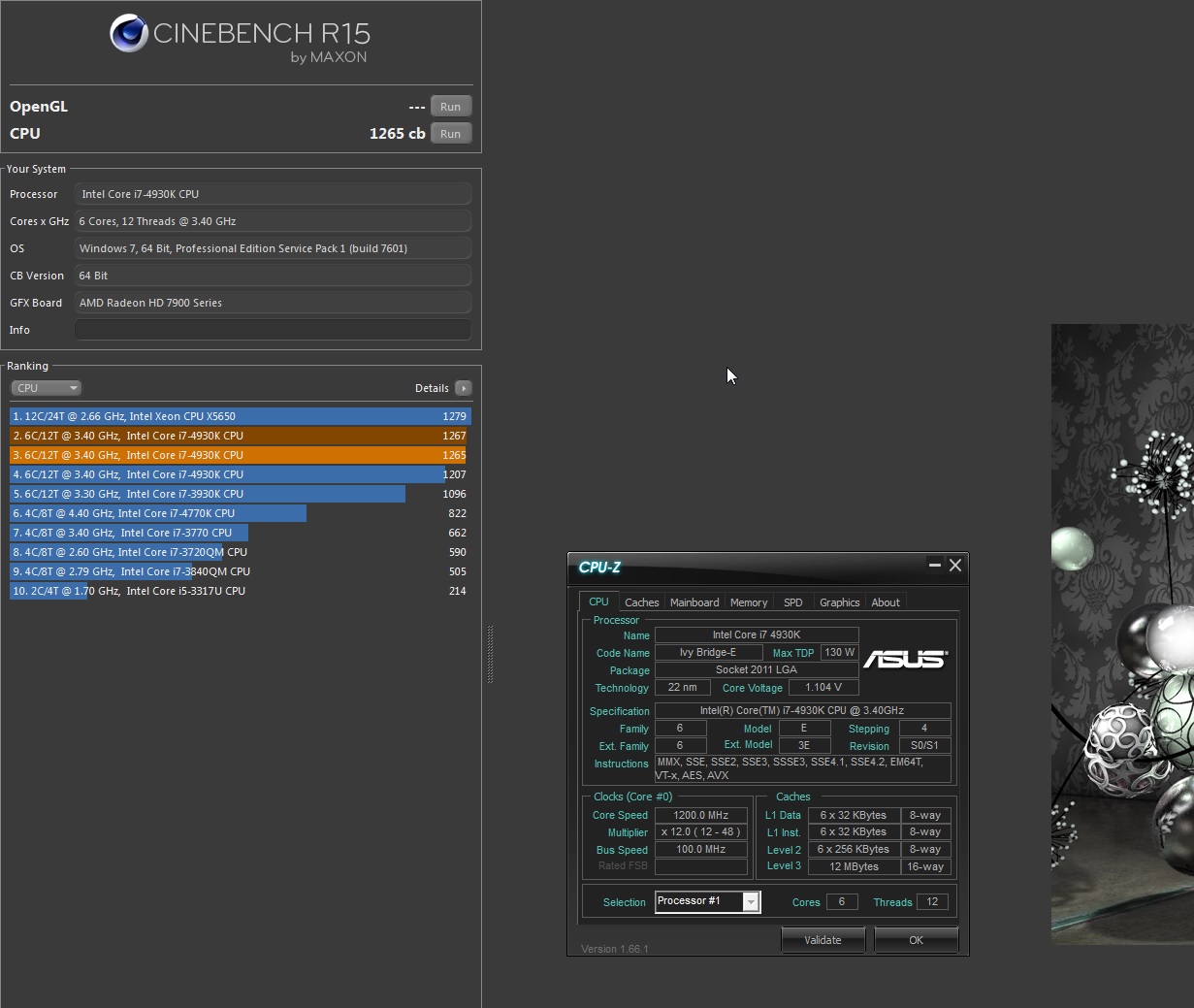Click the ASUS logo in CPU-Z
The height and width of the screenshot is (1008, 1194).
[x=905, y=659]
